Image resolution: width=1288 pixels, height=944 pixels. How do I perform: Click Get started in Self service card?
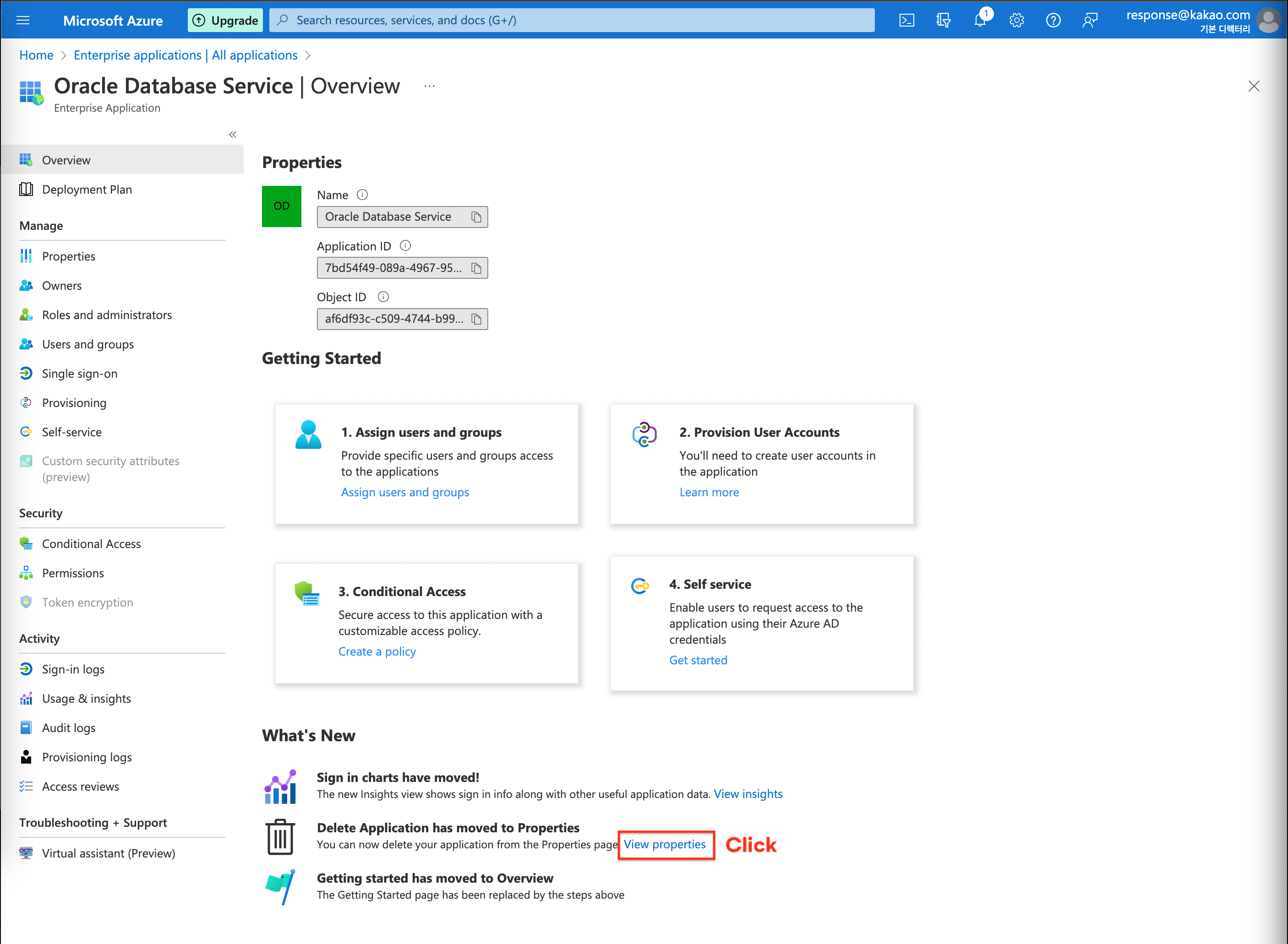pyautogui.click(x=698, y=660)
